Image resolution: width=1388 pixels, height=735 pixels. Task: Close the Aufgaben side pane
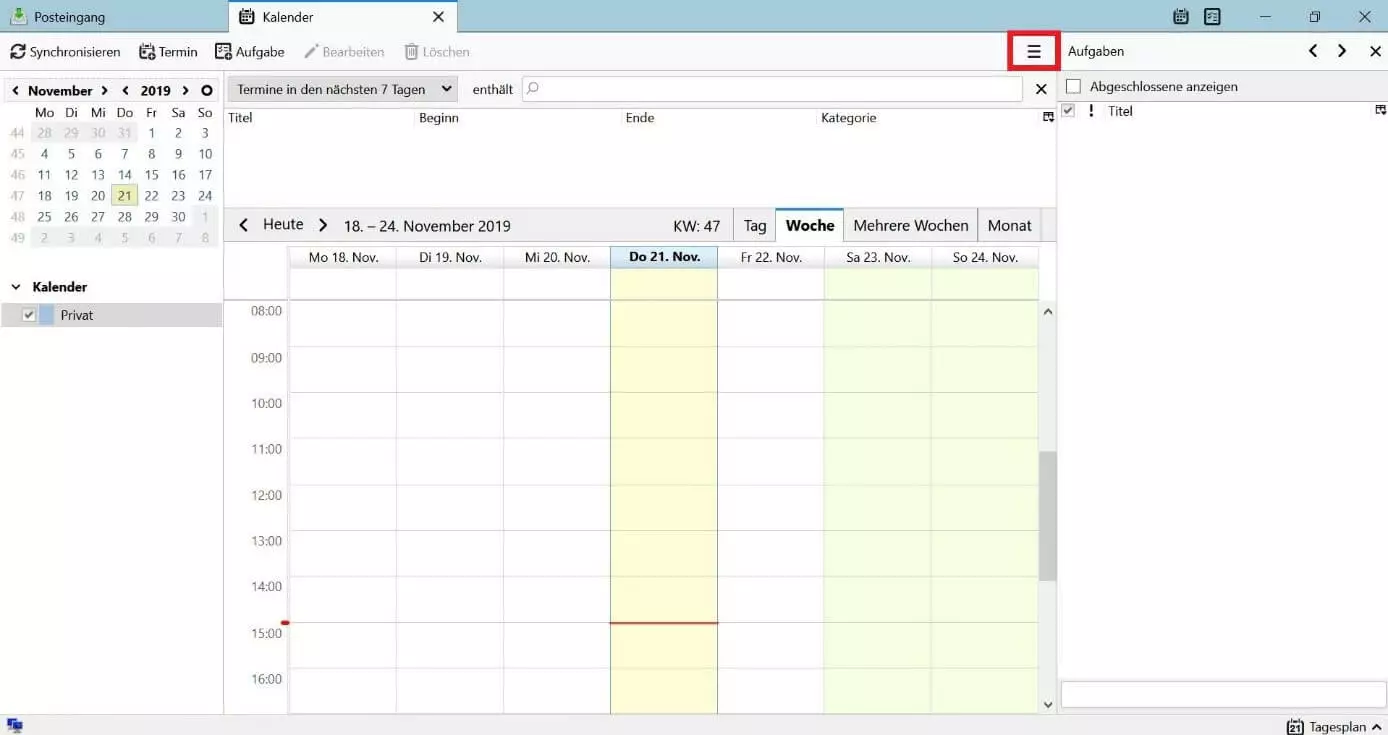tap(1375, 51)
